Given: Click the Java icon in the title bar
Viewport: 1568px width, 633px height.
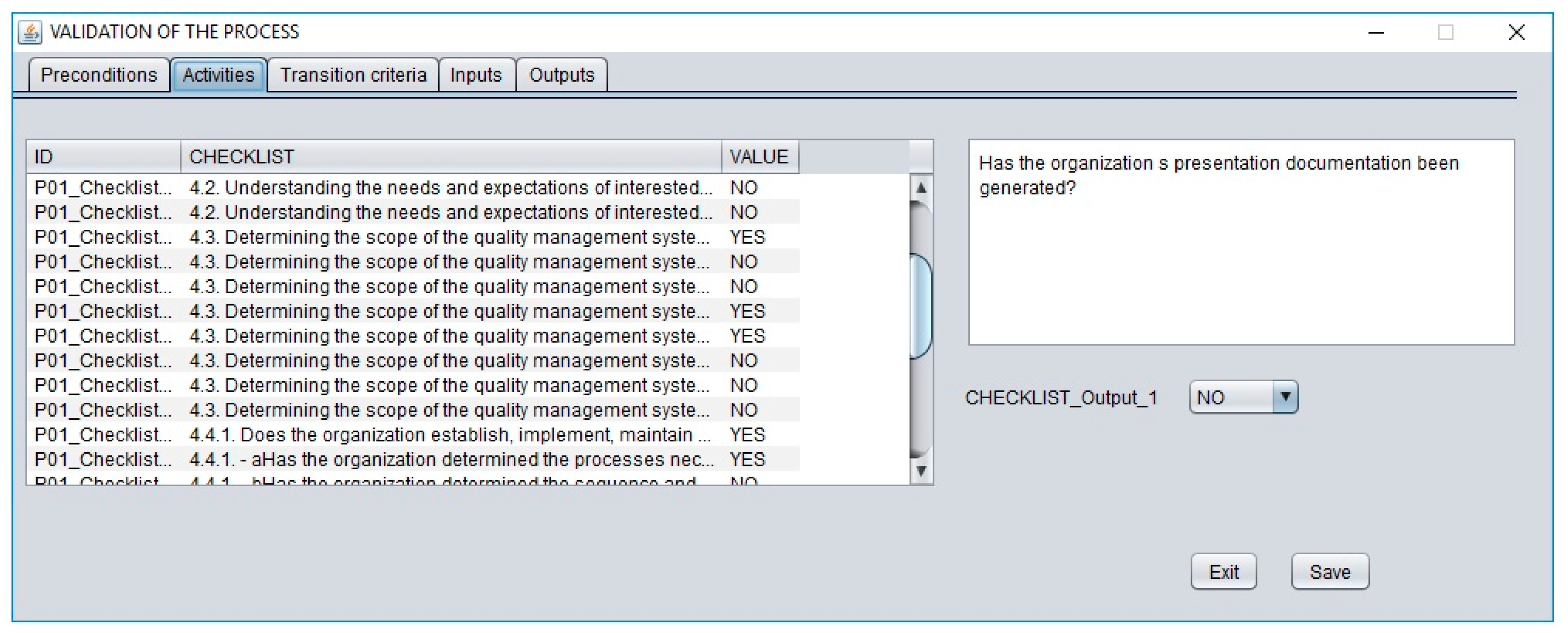Looking at the screenshot, I should (29, 32).
